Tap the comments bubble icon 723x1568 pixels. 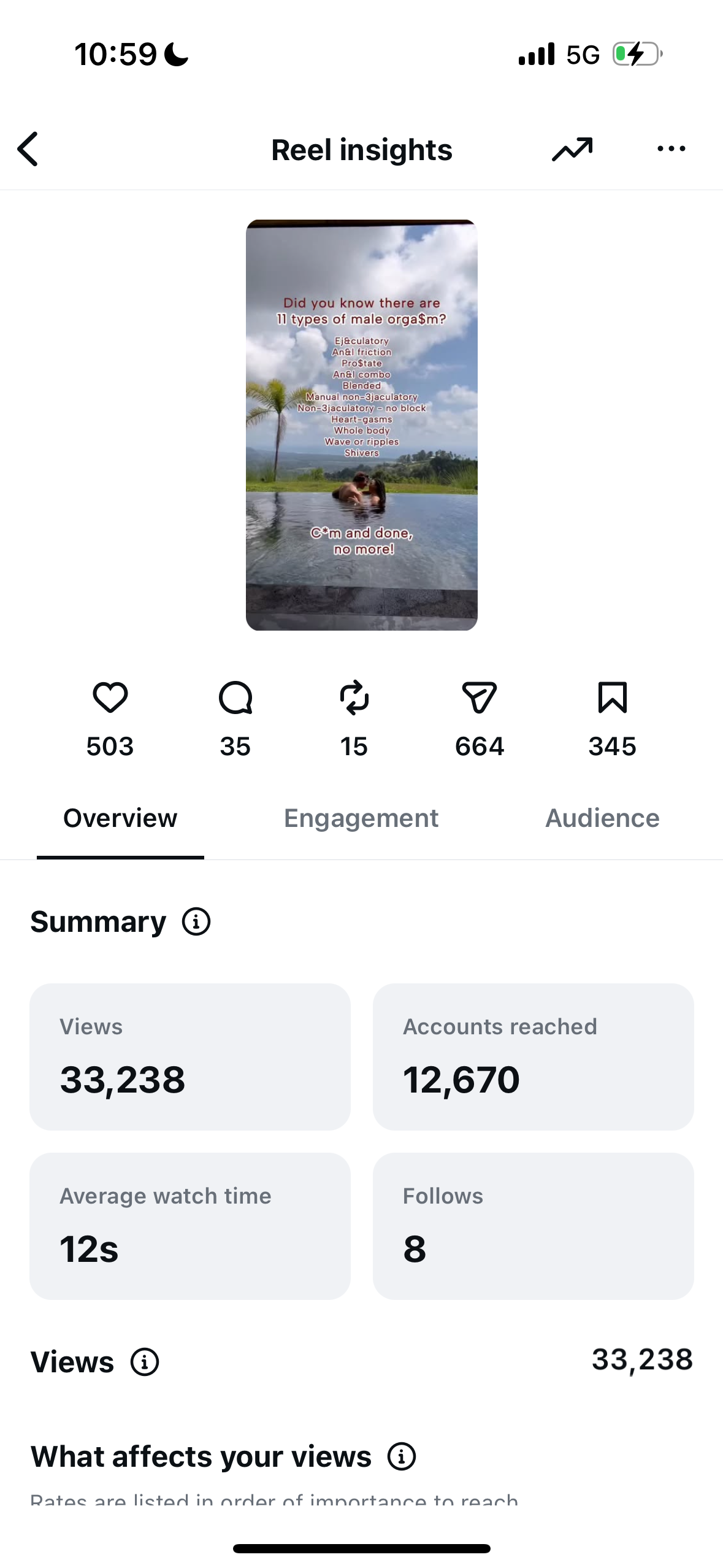(x=235, y=698)
